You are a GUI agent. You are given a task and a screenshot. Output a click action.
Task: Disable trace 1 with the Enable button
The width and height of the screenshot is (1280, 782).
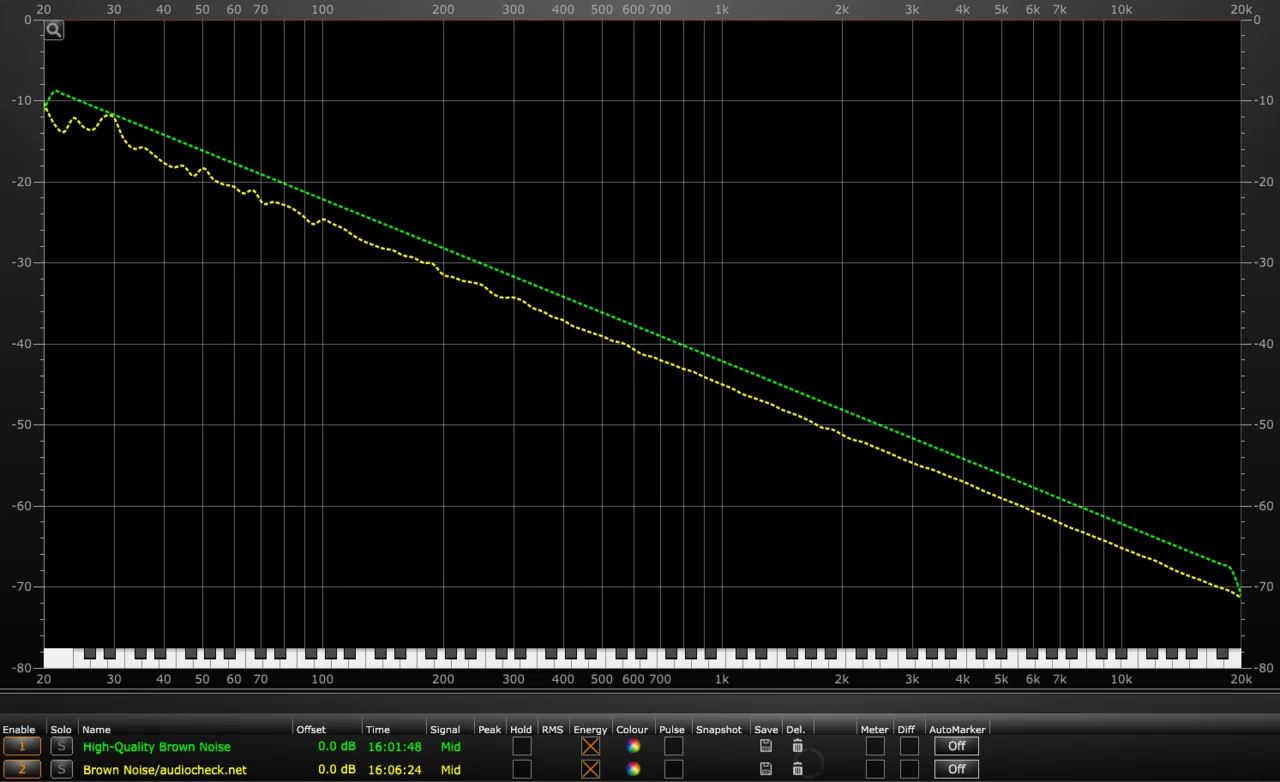(x=22, y=746)
